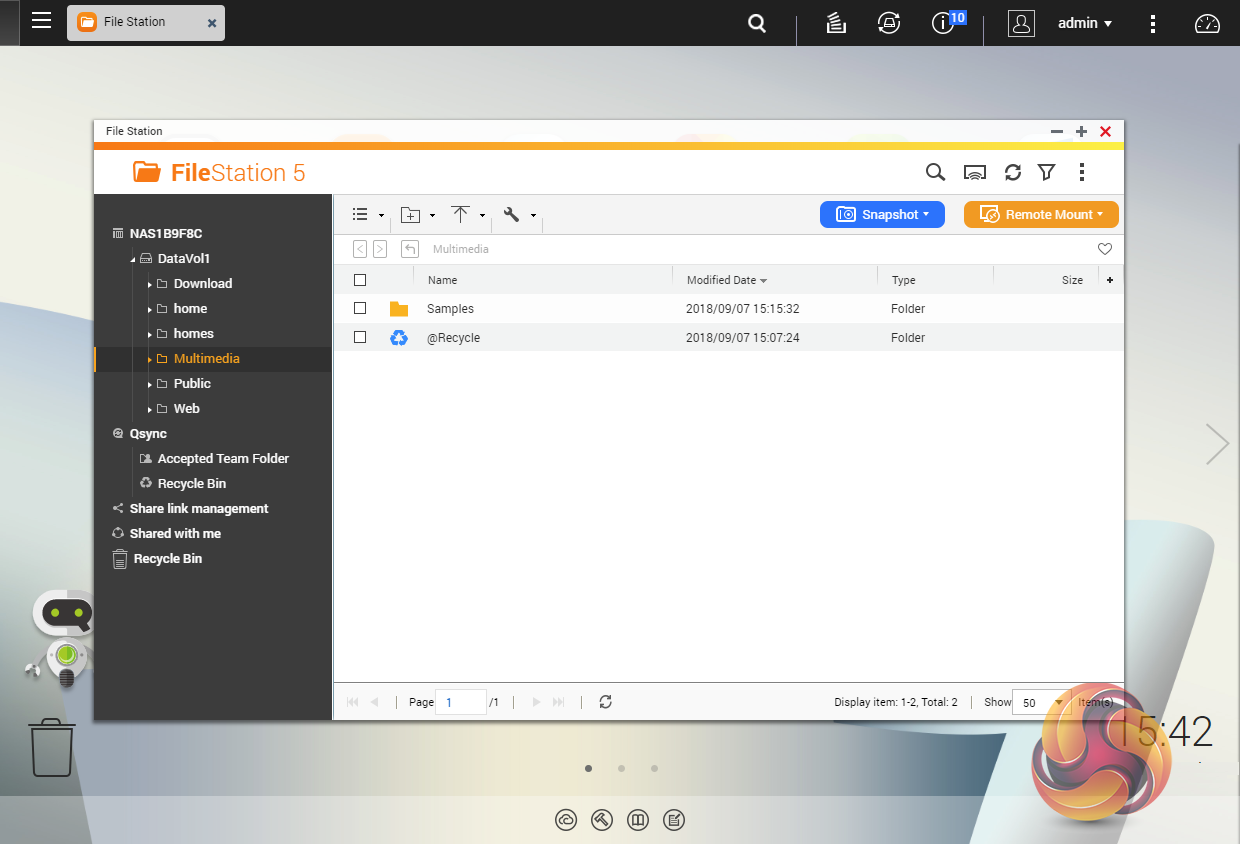The height and width of the screenshot is (844, 1240).
Task: Select the Public folder in sidebar
Action: (192, 384)
